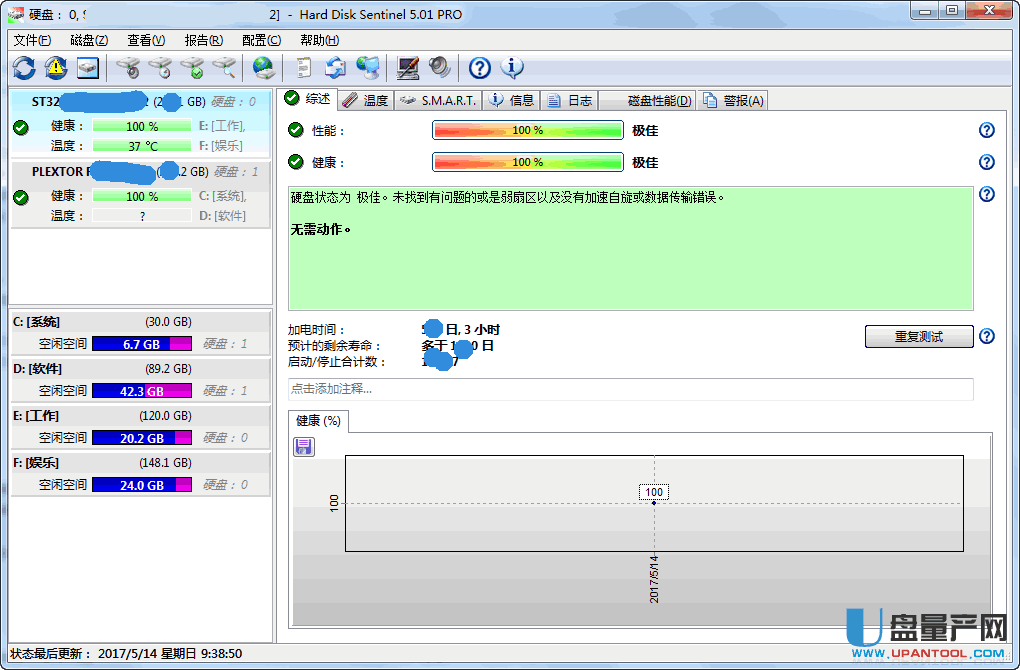
Task: Click the refresh icon with yellow warning sign
Action: tap(56, 67)
